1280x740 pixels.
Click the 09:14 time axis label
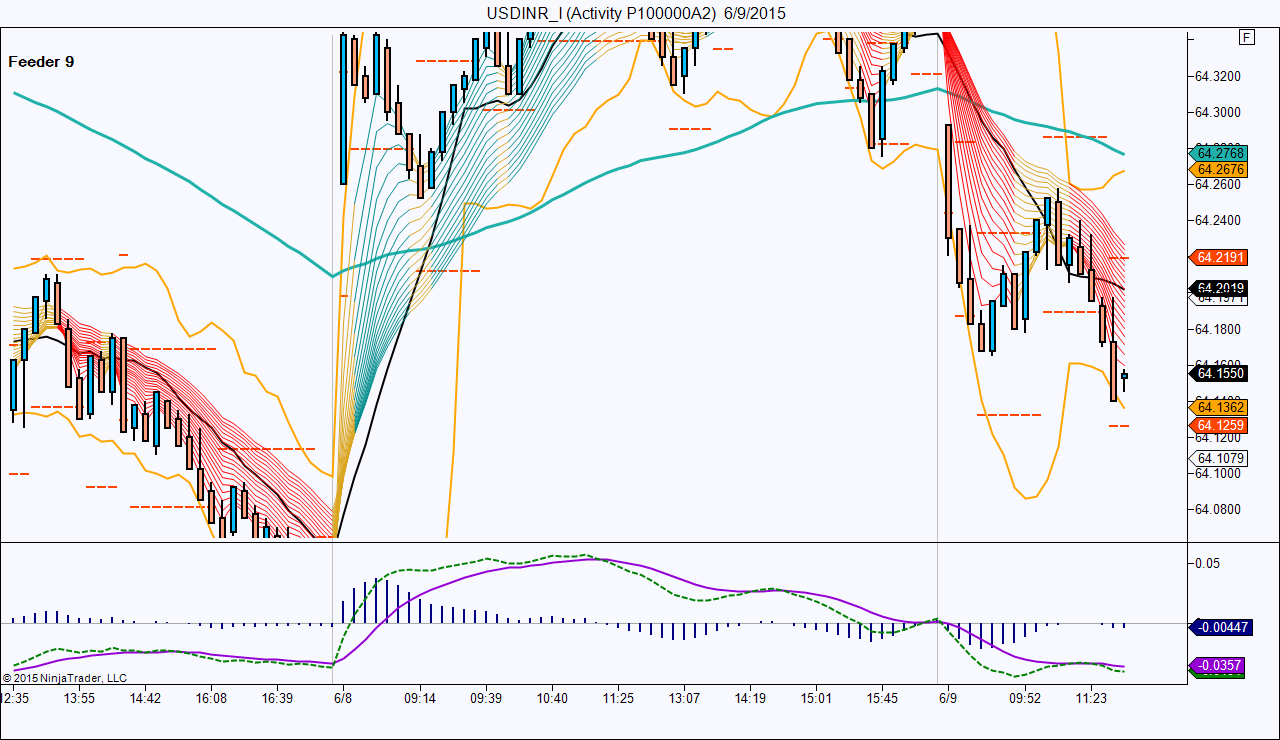(420, 698)
